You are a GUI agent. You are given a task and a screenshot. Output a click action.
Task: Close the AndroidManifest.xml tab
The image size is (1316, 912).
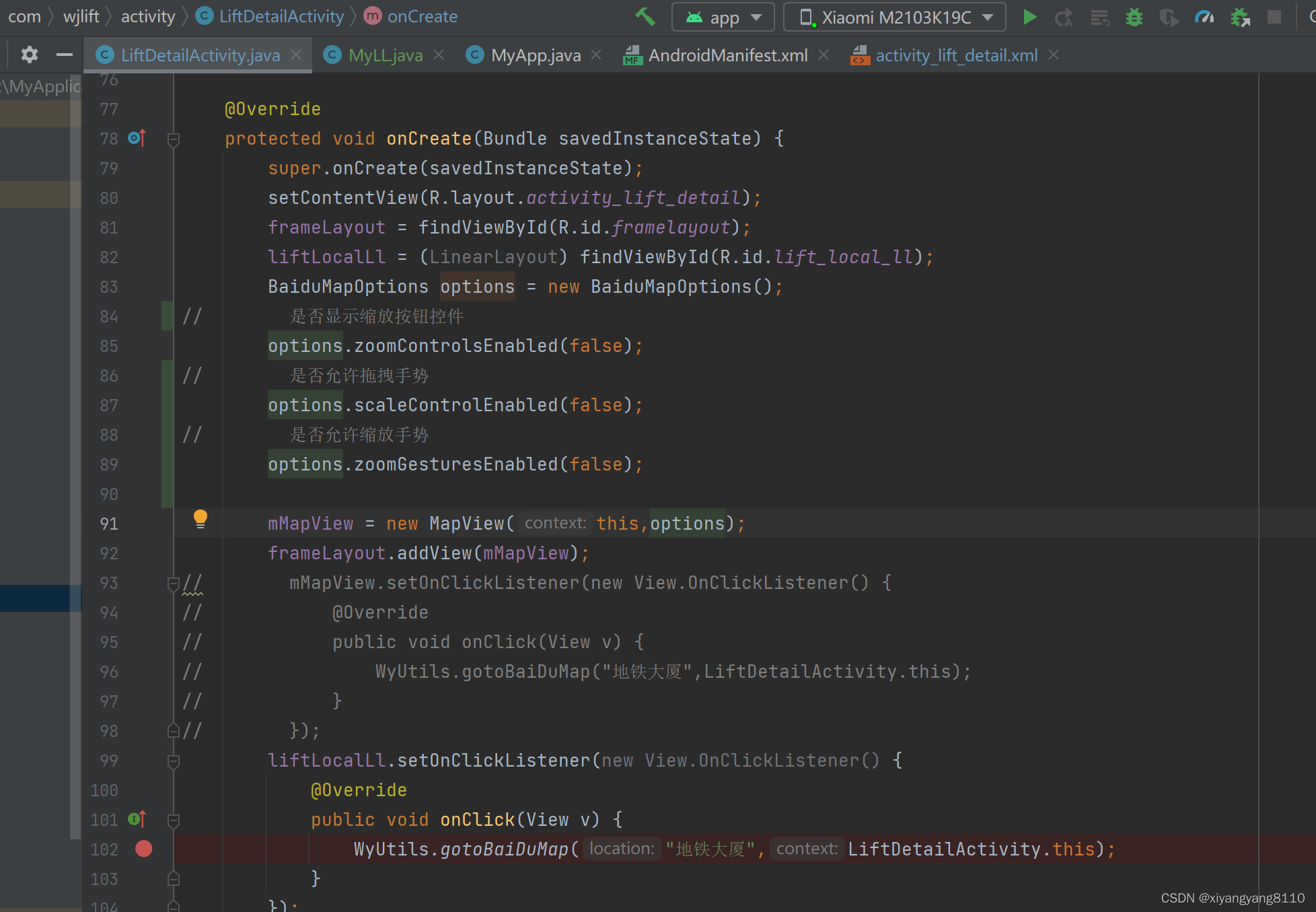click(824, 55)
